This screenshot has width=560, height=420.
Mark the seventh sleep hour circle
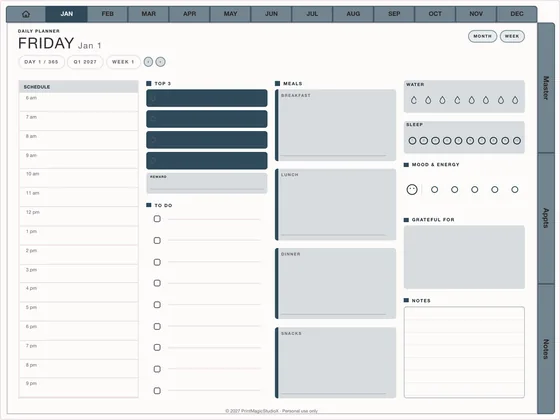482,141
